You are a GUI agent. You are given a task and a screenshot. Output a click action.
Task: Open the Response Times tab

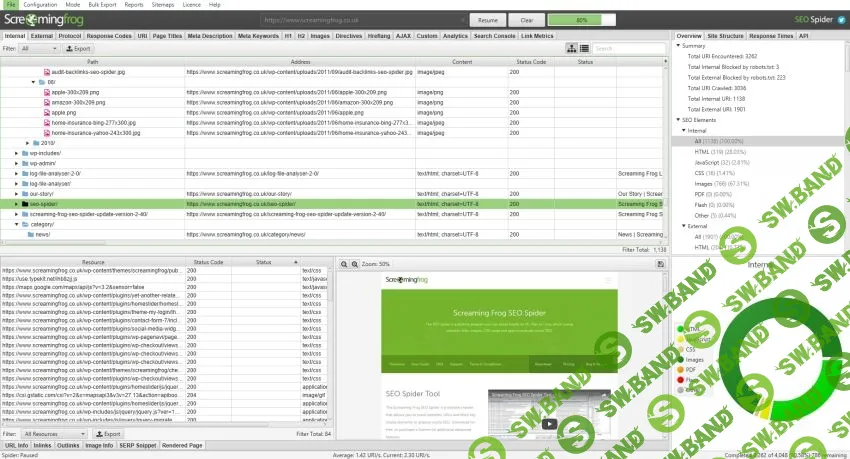tap(771, 36)
